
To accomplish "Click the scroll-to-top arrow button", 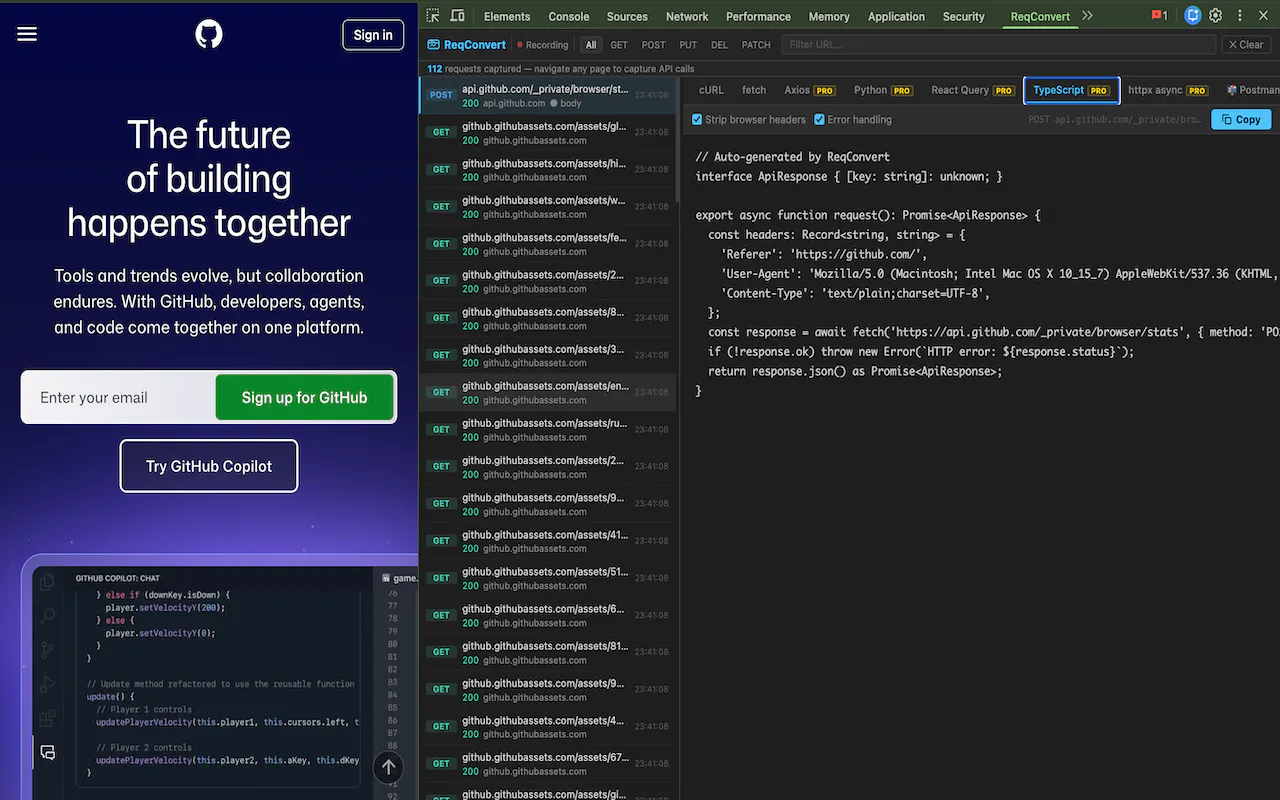I will click(x=388, y=767).
